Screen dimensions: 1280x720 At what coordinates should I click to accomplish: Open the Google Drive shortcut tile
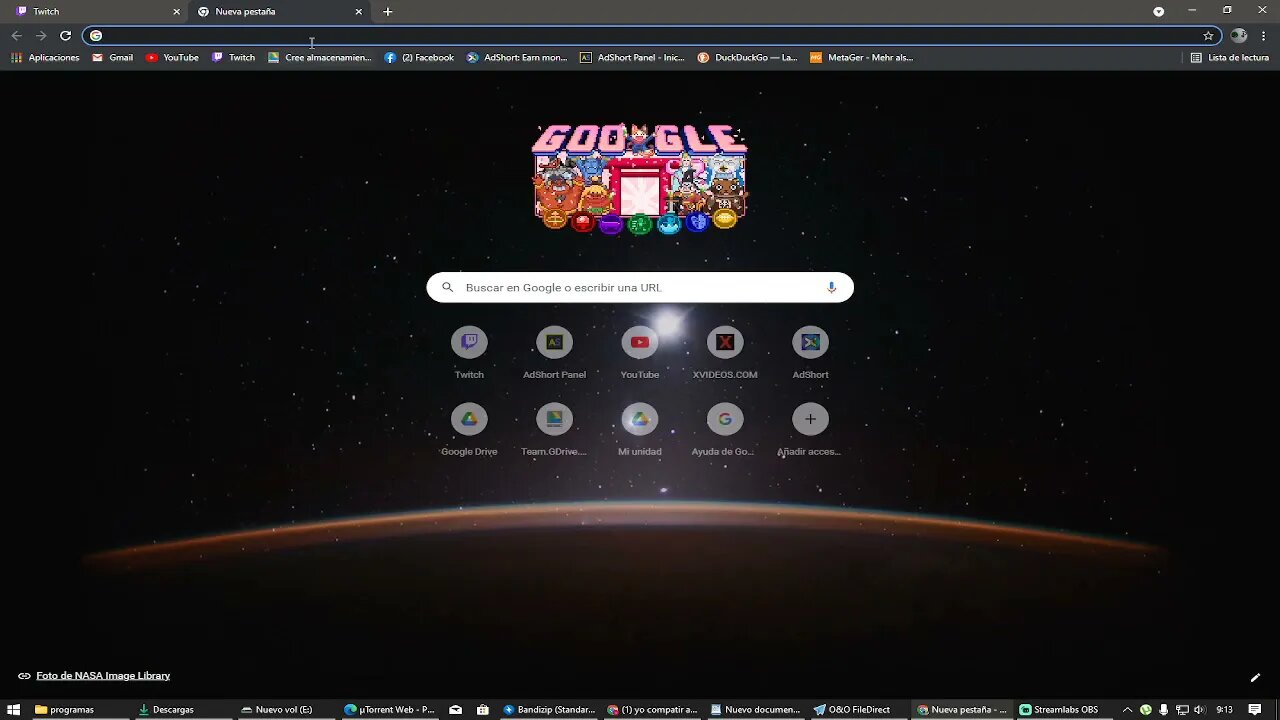[469, 430]
